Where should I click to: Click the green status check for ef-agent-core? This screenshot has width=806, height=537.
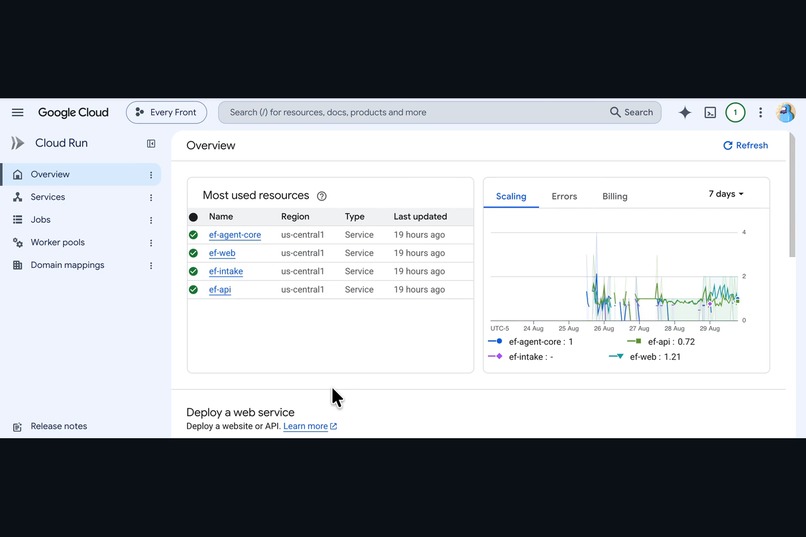point(193,235)
